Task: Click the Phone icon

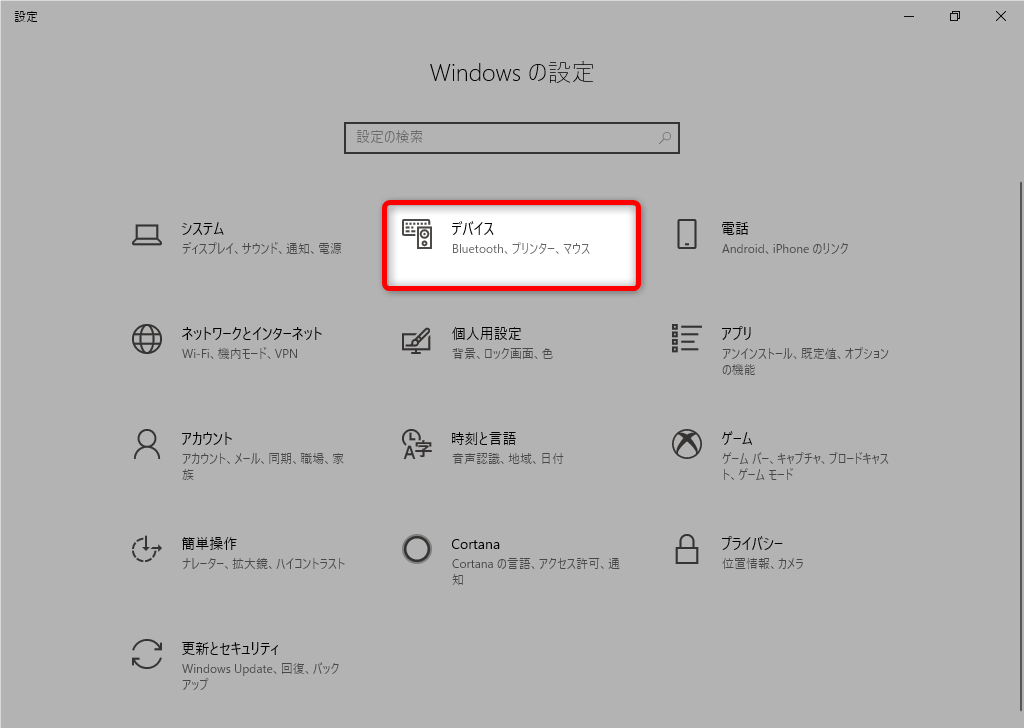Action: coord(686,235)
